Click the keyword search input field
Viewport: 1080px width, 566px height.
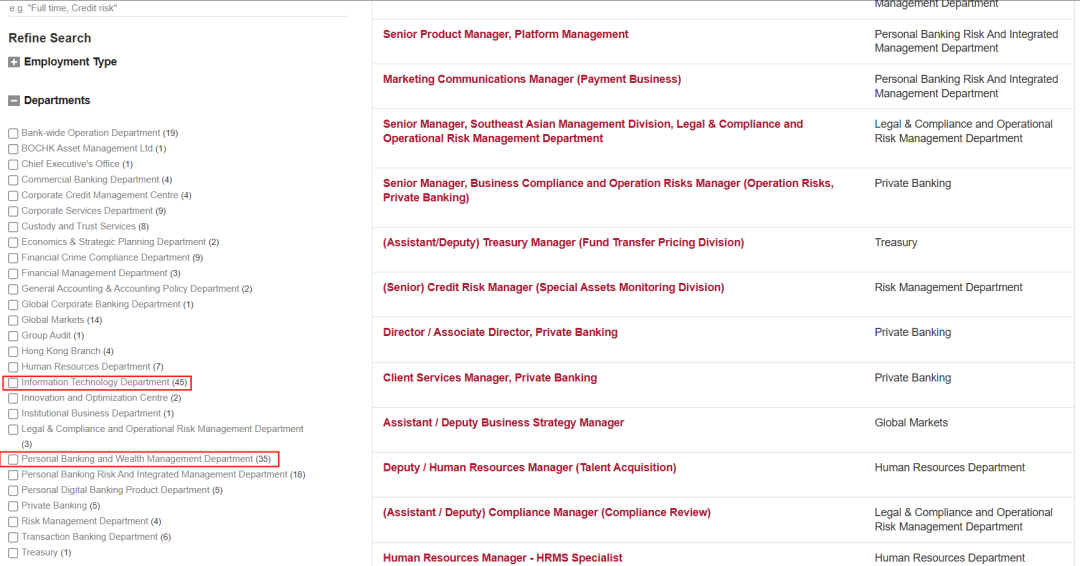(178, 8)
